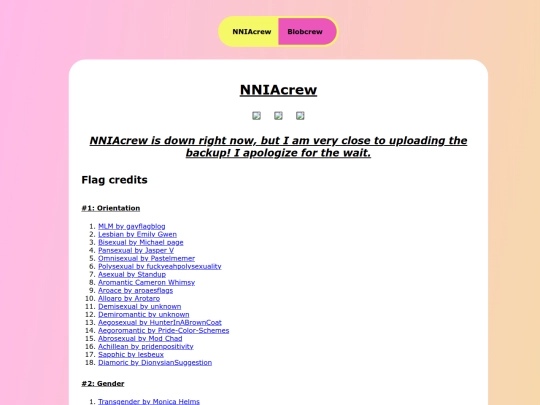Image resolution: width=540 pixels, height=405 pixels.
Task: Open the Asexual by Standup link
Action: tap(132, 274)
